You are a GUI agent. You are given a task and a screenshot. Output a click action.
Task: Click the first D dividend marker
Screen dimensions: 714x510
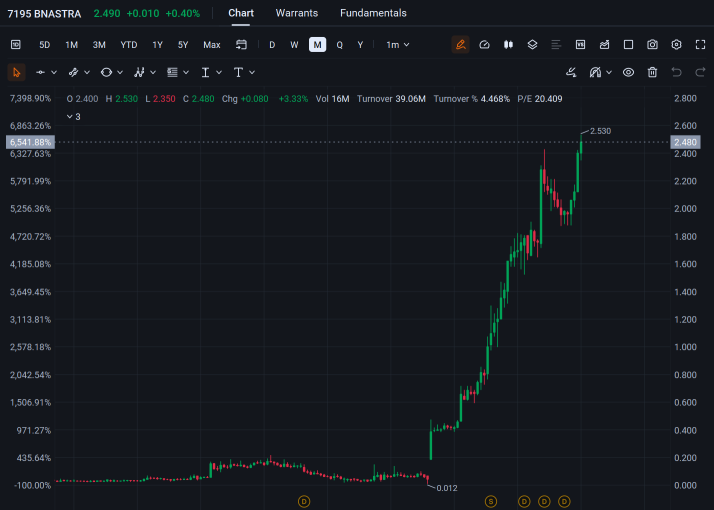pos(304,502)
